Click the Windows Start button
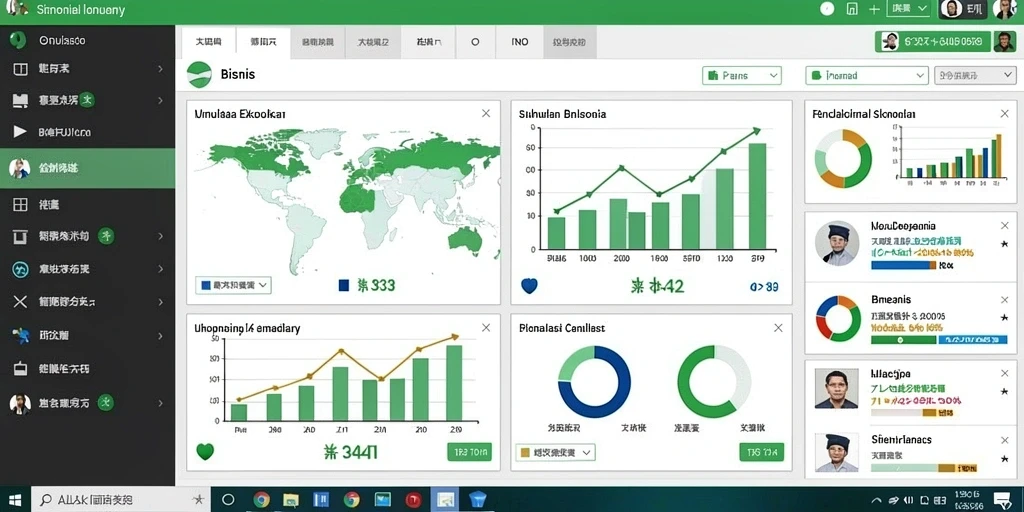The image size is (1024, 512). click(14, 500)
